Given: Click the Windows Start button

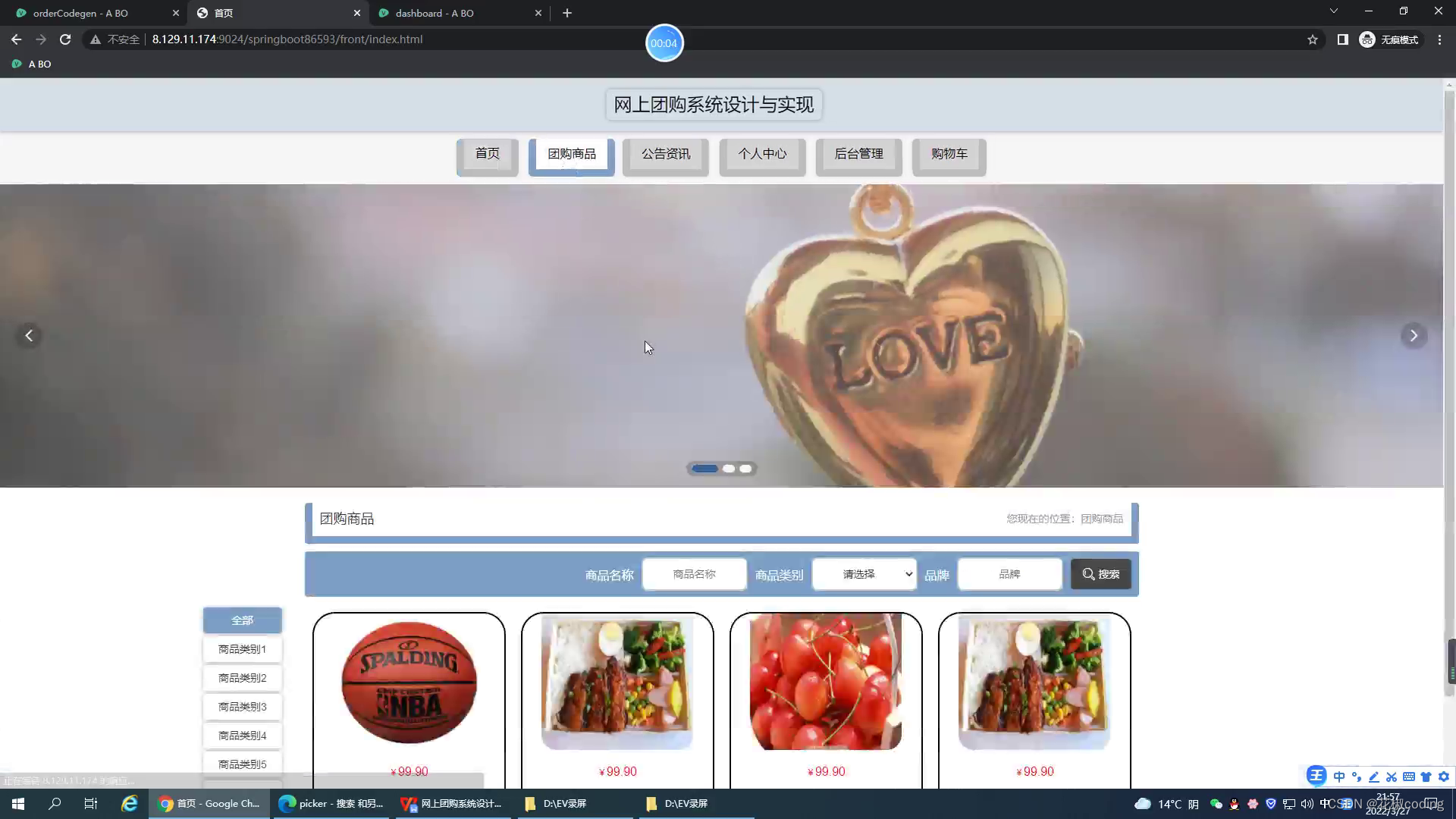Looking at the screenshot, I should click(x=18, y=804).
